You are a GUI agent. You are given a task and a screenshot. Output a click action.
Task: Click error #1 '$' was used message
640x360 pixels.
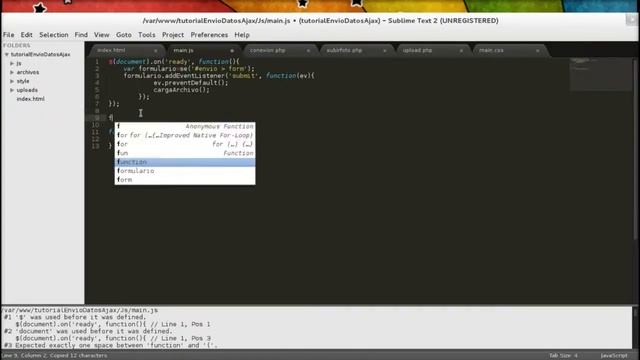point(75,317)
